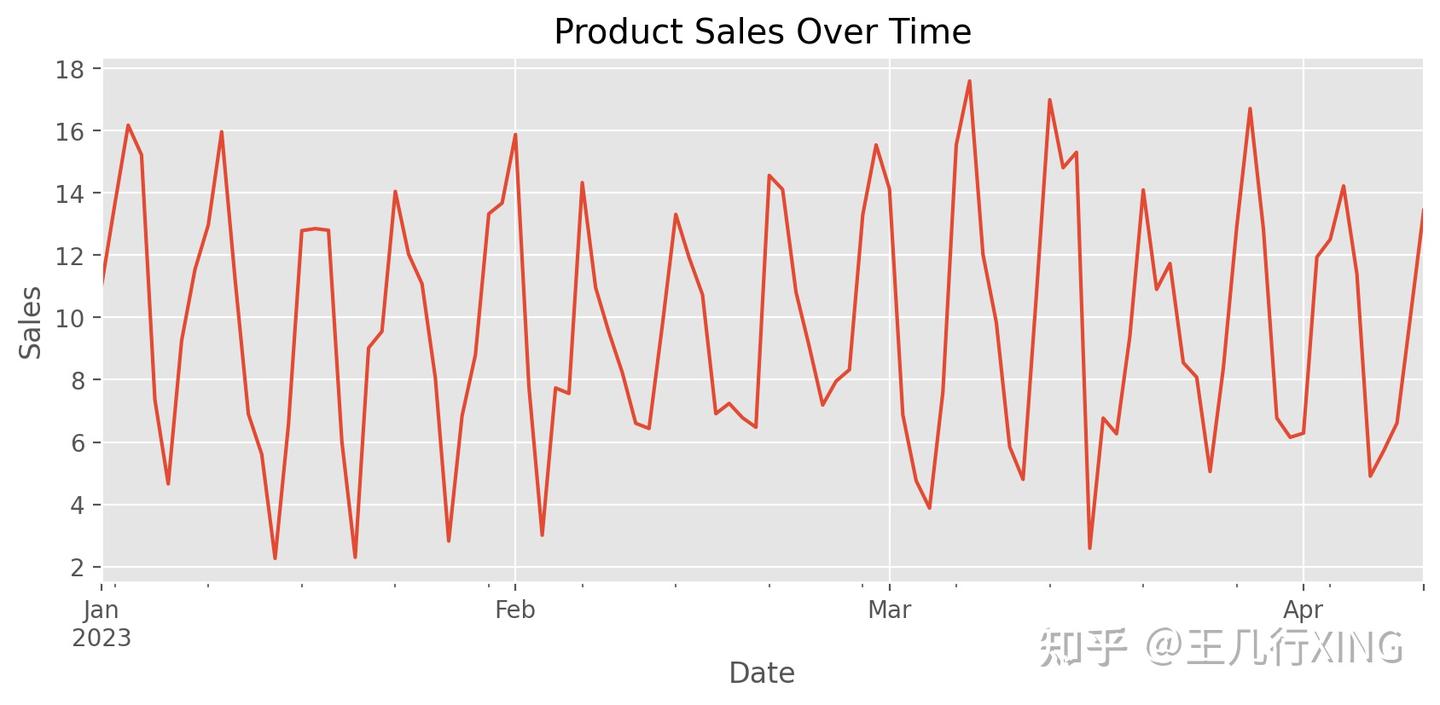Viewport: 1440px width, 705px height.
Task: Click the "Product Sales Over Time" chart title
Action: point(762,32)
